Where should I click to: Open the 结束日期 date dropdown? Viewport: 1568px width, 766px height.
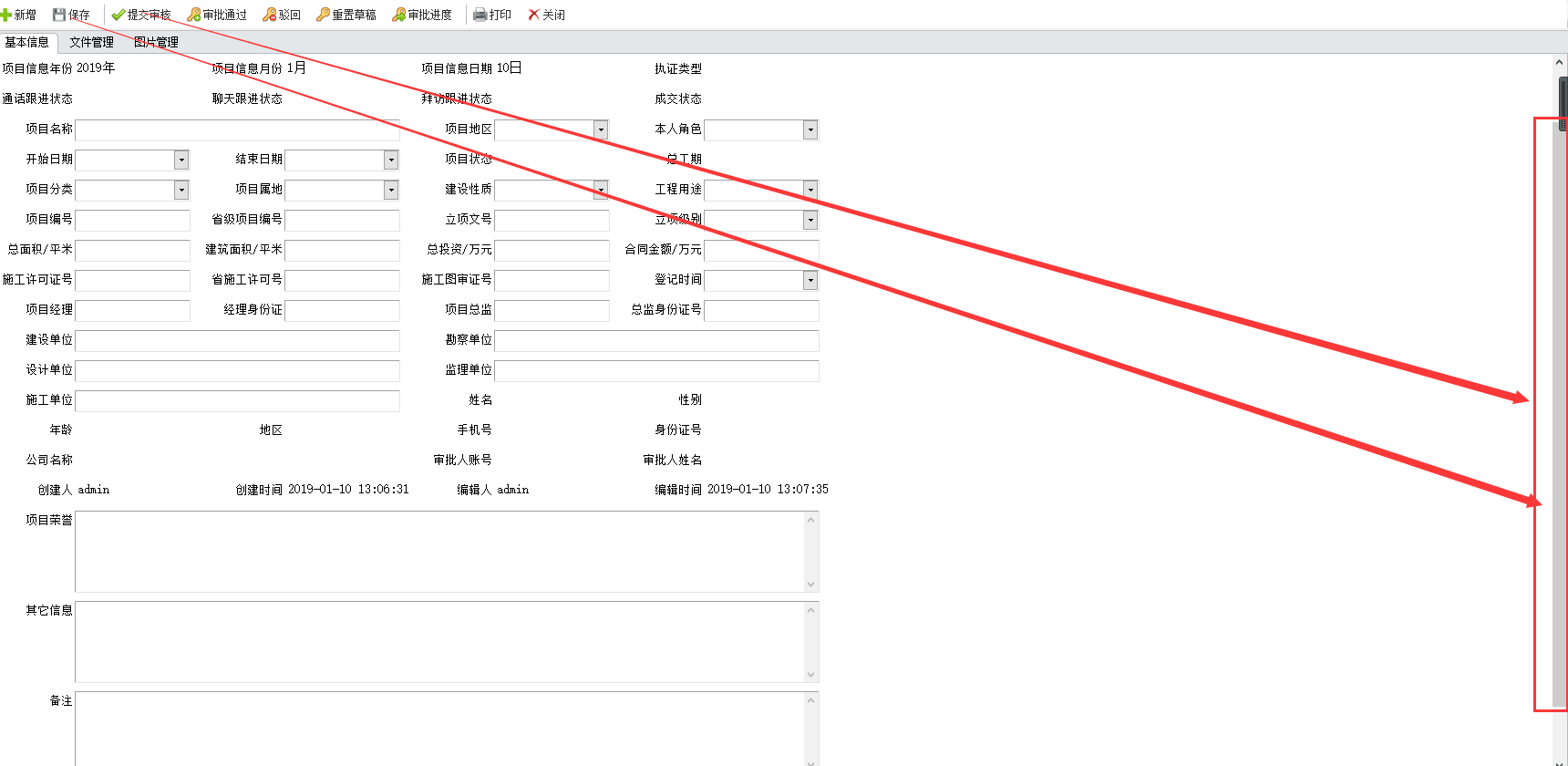coord(391,160)
